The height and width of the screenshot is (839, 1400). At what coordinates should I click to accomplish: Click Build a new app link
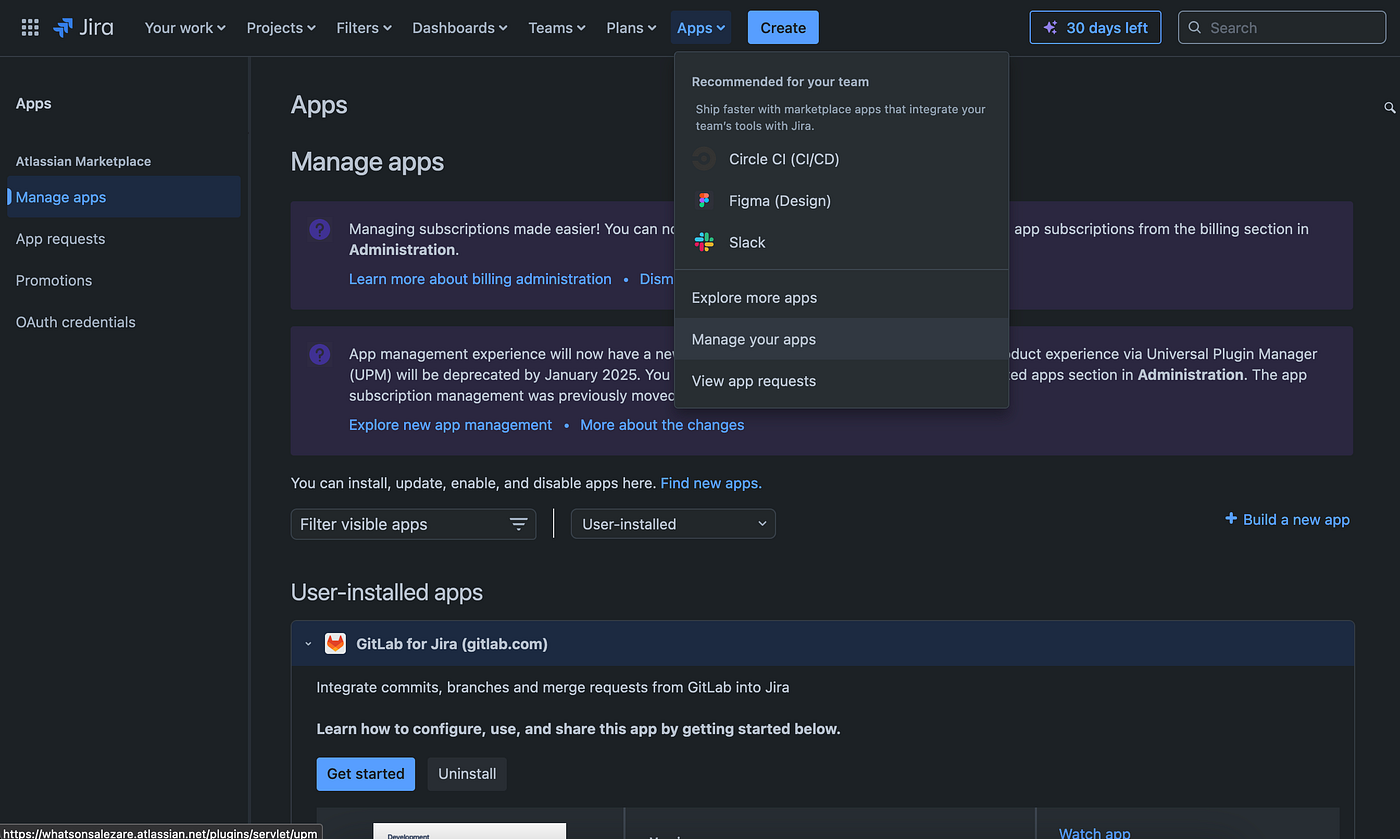tap(1296, 519)
